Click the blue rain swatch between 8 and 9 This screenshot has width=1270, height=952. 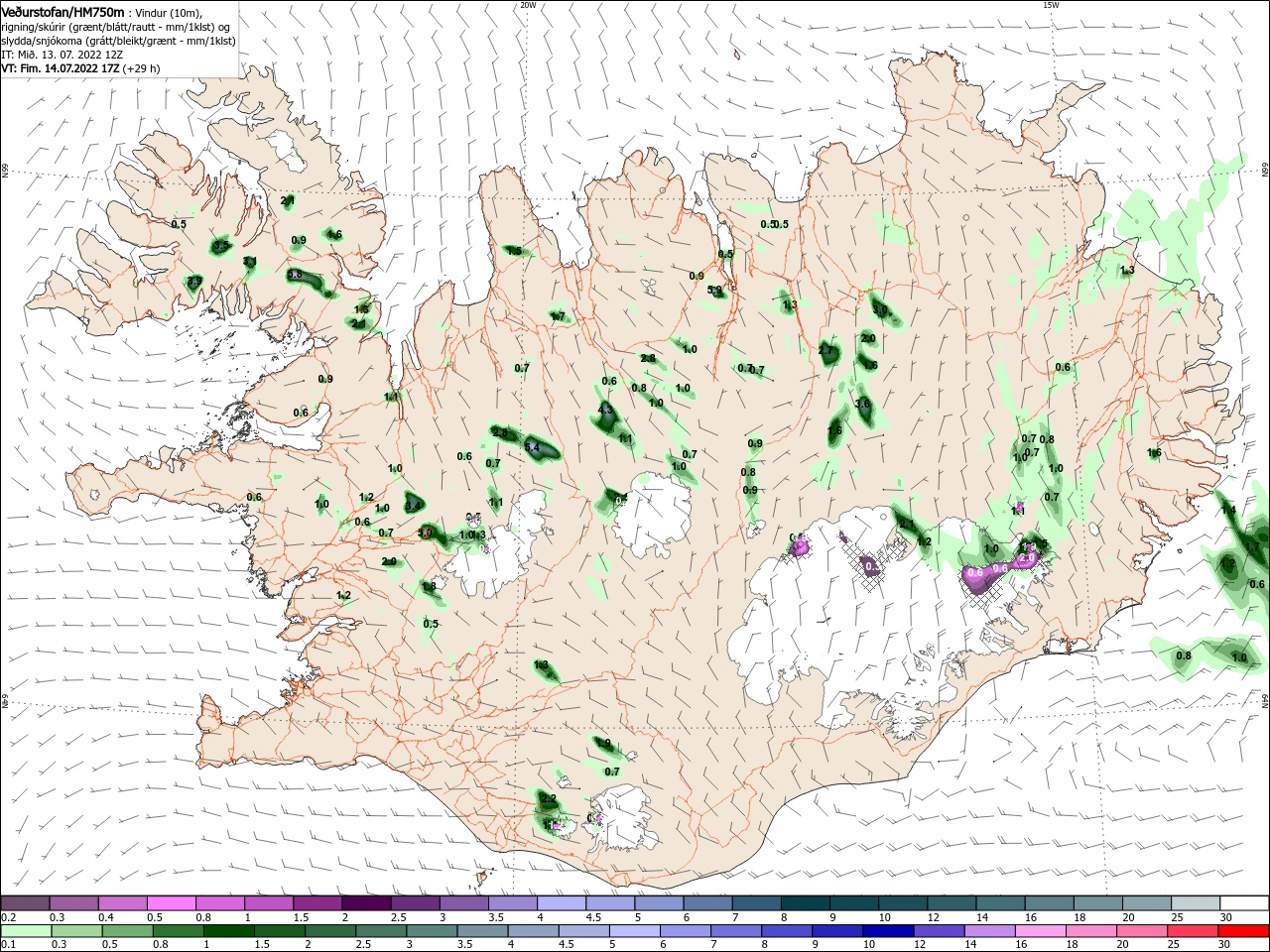(786, 931)
